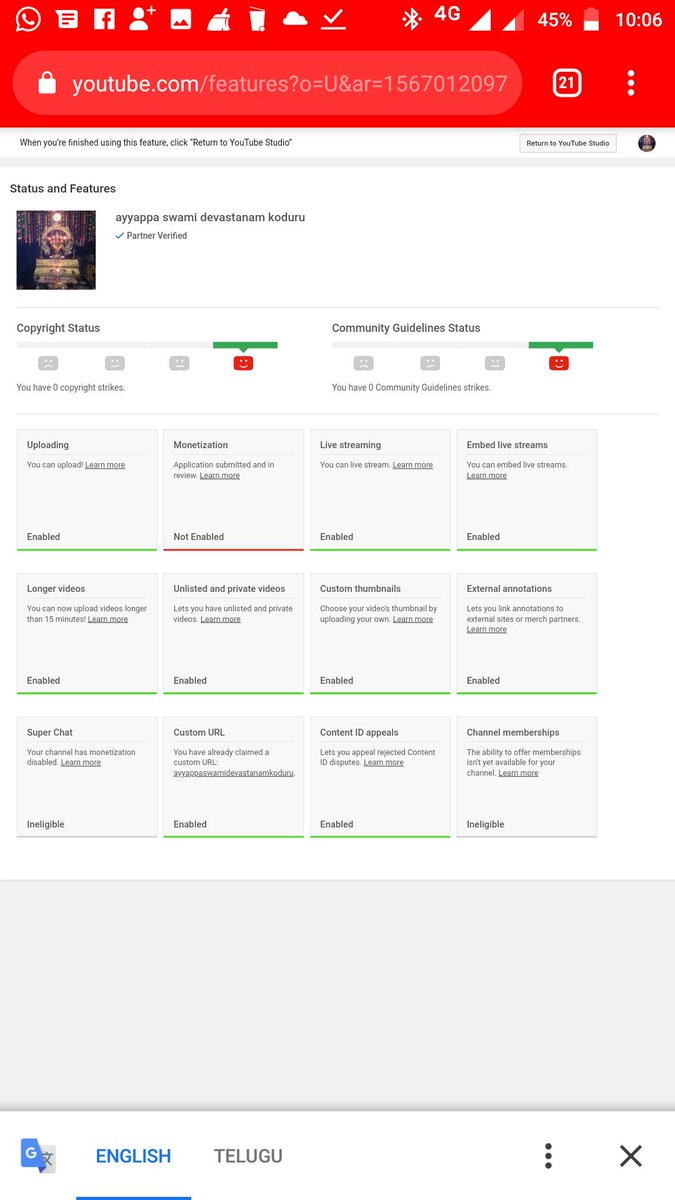Click the Channel memberships 'Ineligible' status

tap(486, 825)
